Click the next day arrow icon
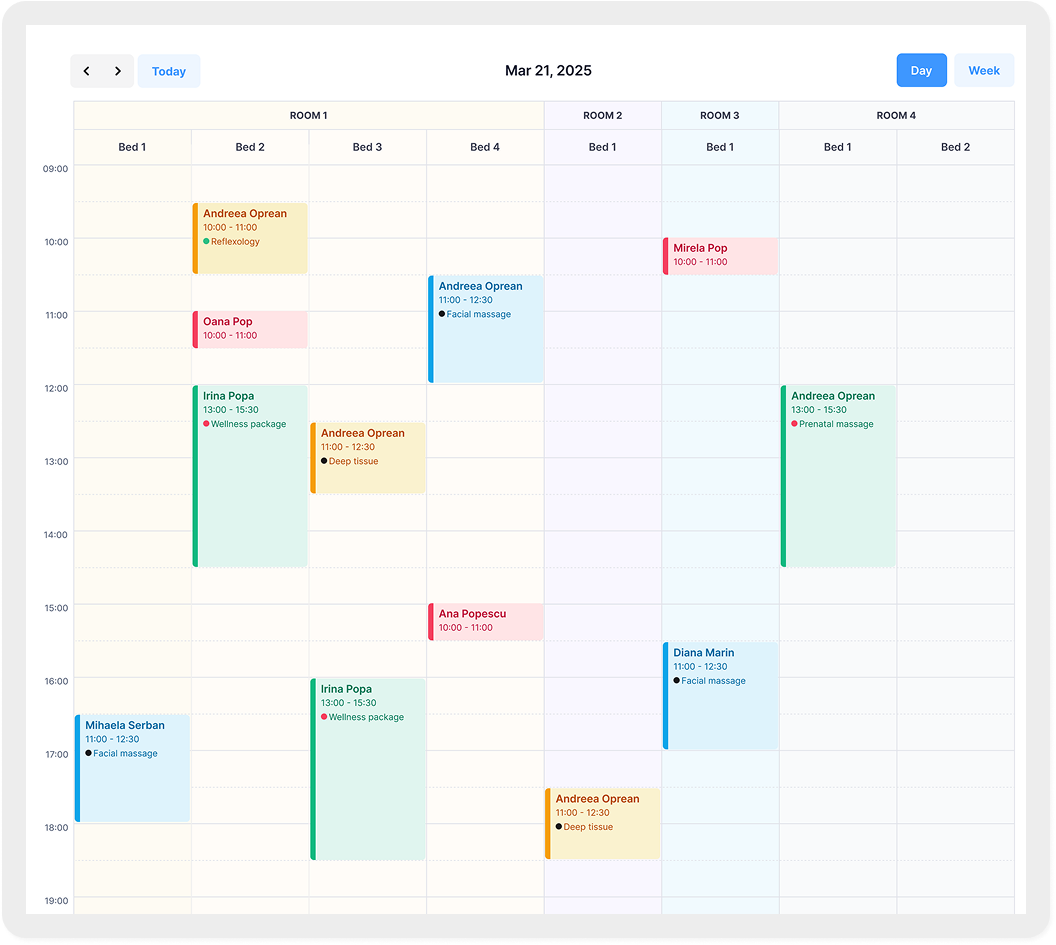 coord(118,71)
